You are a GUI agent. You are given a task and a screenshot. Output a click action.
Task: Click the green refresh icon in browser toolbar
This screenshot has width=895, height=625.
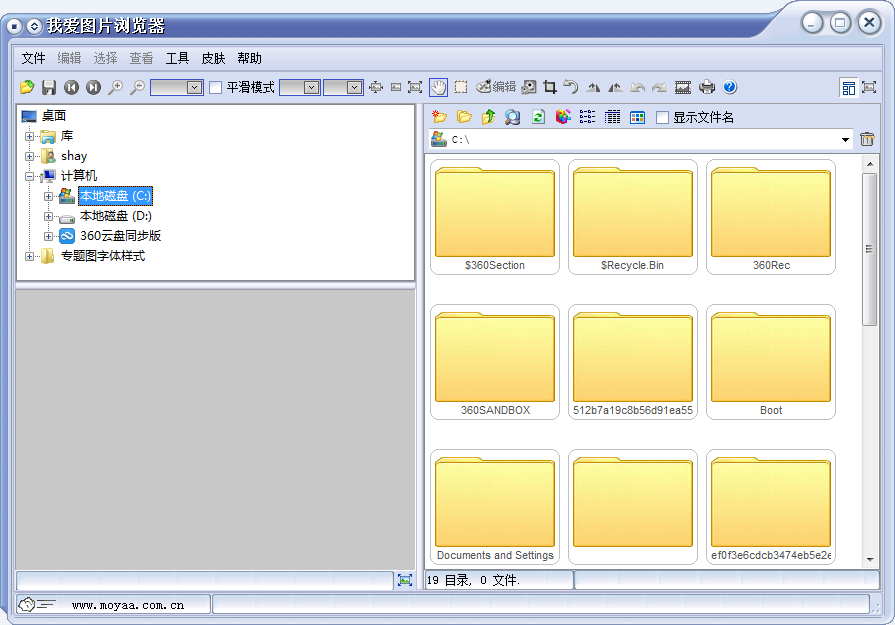coord(538,117)
